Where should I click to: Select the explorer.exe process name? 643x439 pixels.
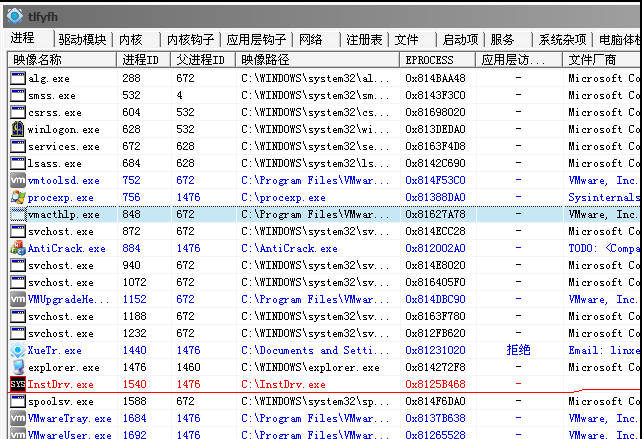coord(64,368)
